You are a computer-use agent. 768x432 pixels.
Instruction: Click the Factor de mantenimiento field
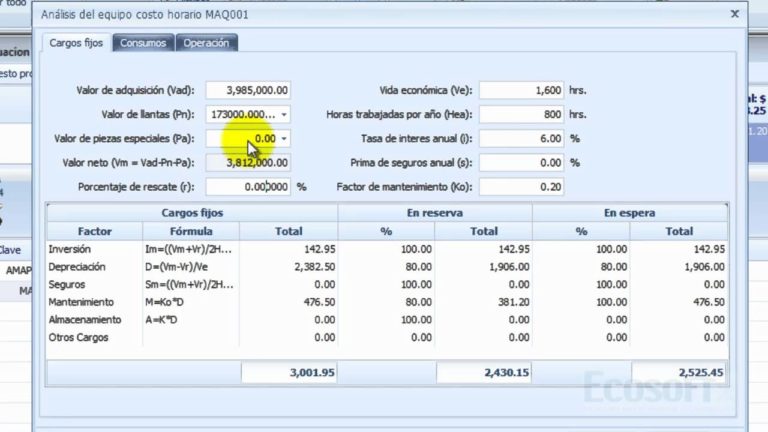521,187
